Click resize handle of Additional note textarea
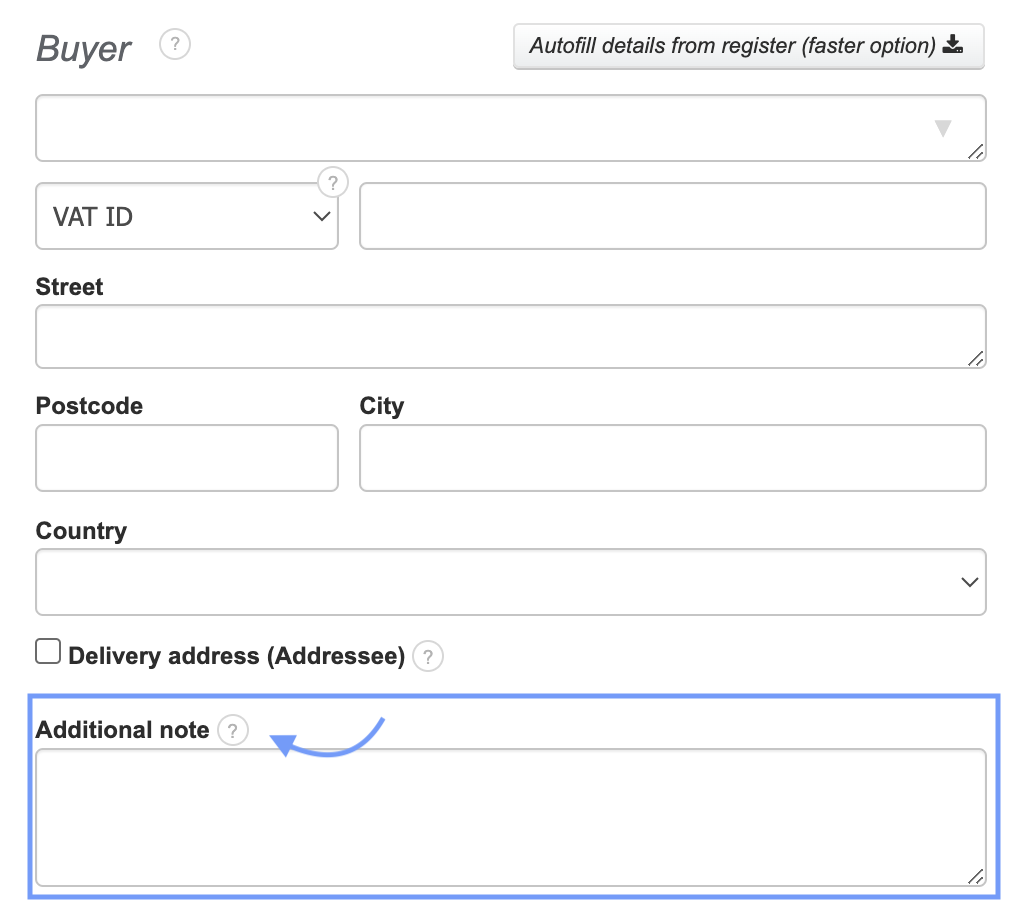1032x912 pixels. [976, 876]
